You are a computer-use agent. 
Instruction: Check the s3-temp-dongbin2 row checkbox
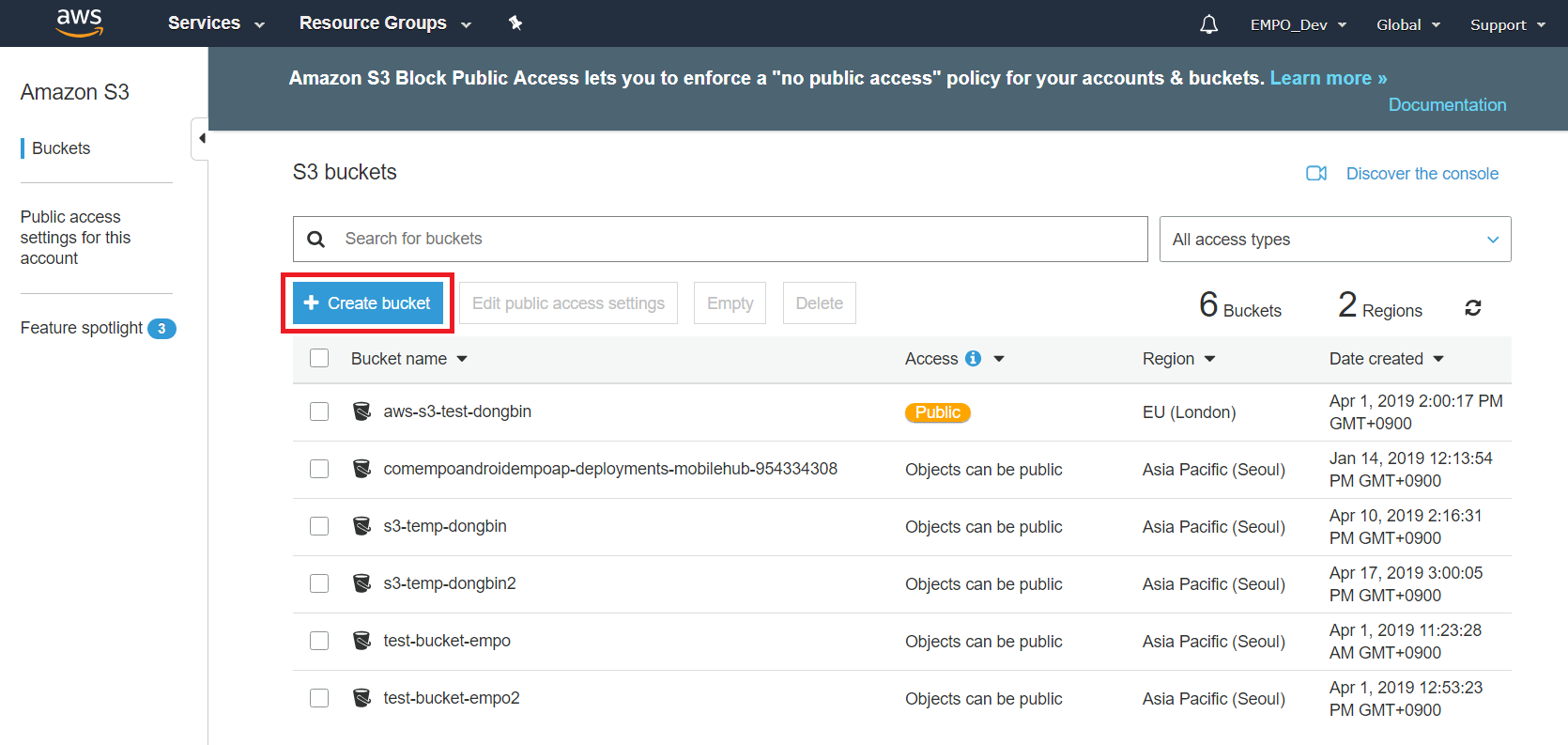coord(319,583)
